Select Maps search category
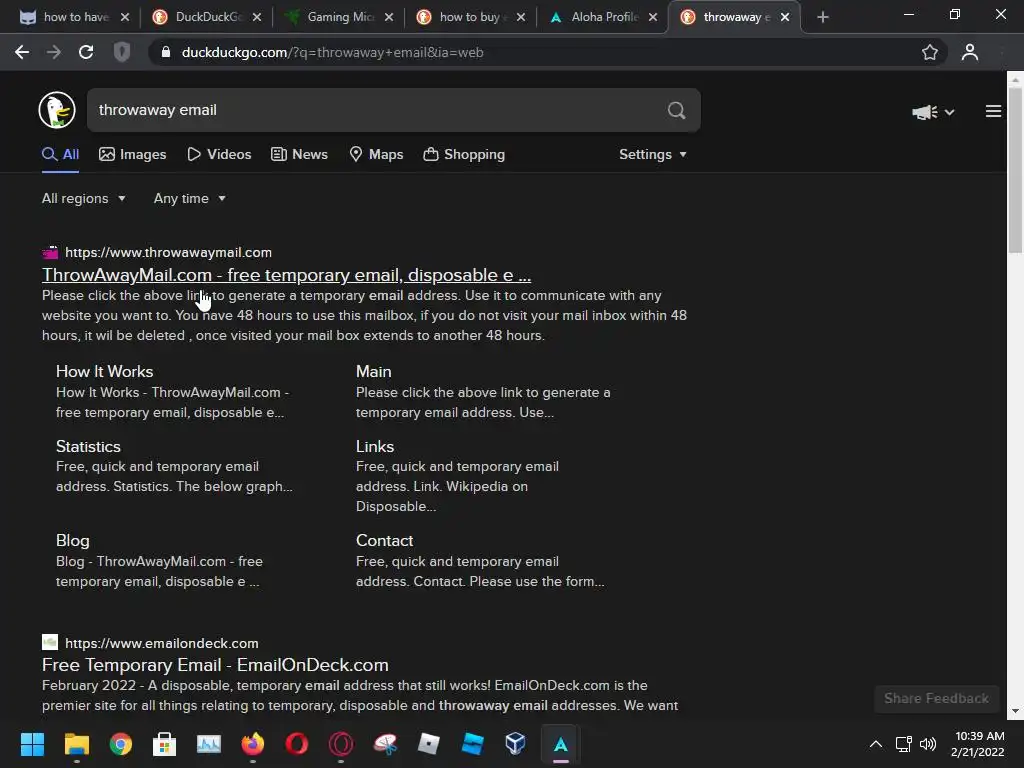Viewport: 1024px width, 768px height. click(x=376, y=155)
